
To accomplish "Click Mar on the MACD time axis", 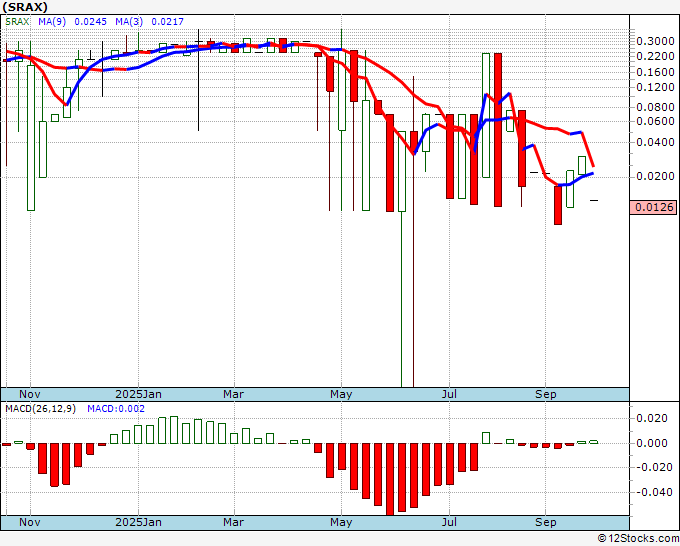I will click(x=233, y=522).
